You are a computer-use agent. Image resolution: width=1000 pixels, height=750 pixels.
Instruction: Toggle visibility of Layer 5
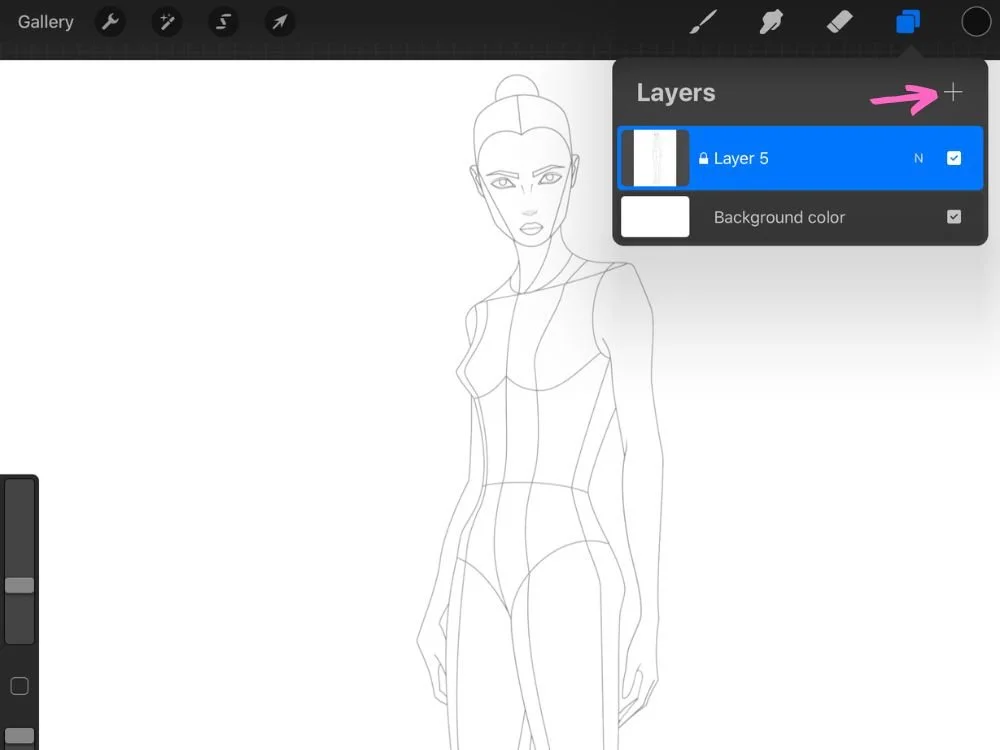pyautogui.click(x=954, y=158)
